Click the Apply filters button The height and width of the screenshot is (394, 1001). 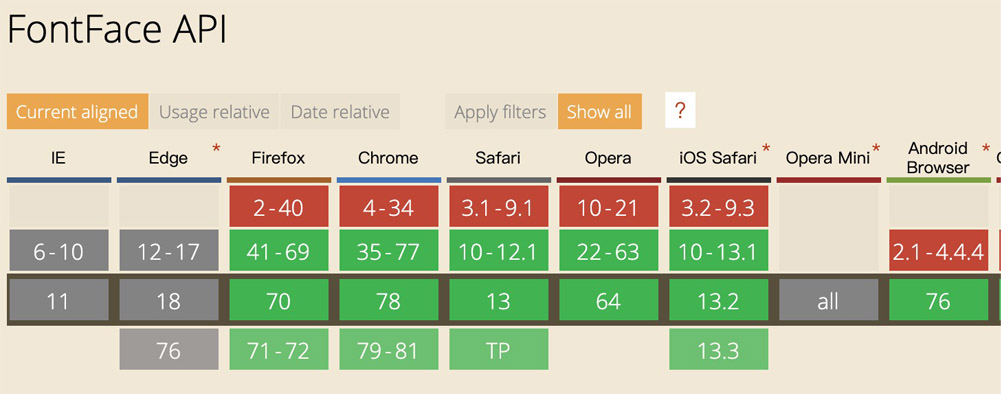tap(500, 112)
